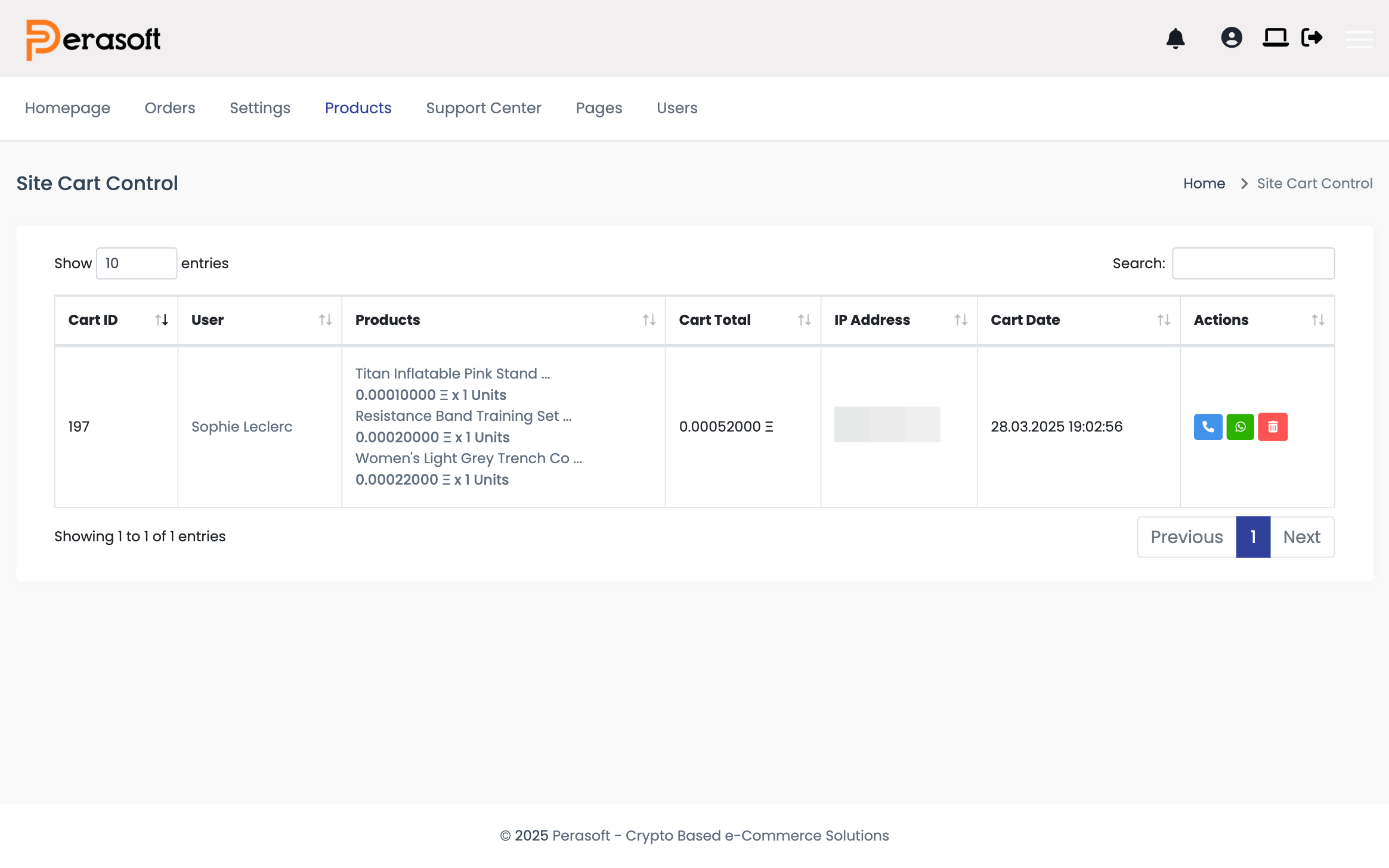Sort by Products column arrows
The height and width of the screenshot is (868, 1389).
(x=649, y=320)
